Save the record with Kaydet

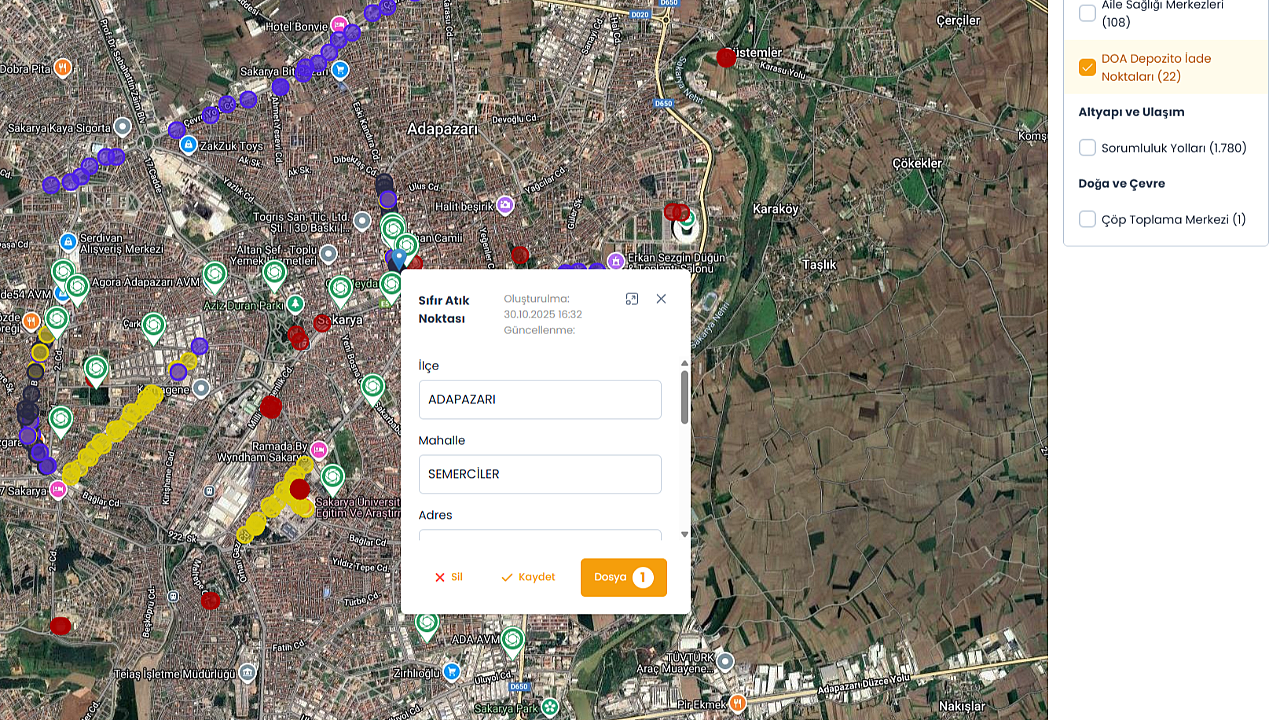(x=528, y=577)
